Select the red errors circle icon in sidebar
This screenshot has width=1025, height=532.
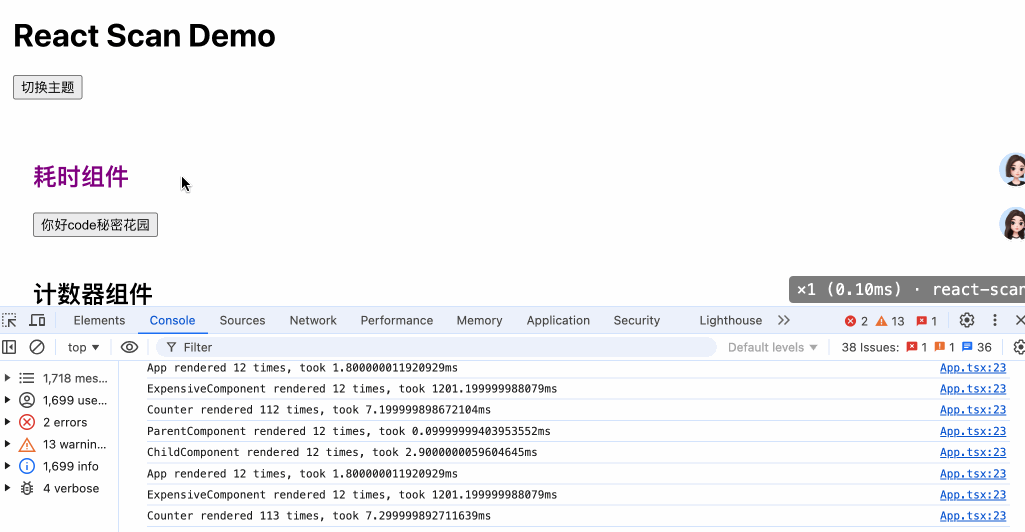click(x=27, y=422)
